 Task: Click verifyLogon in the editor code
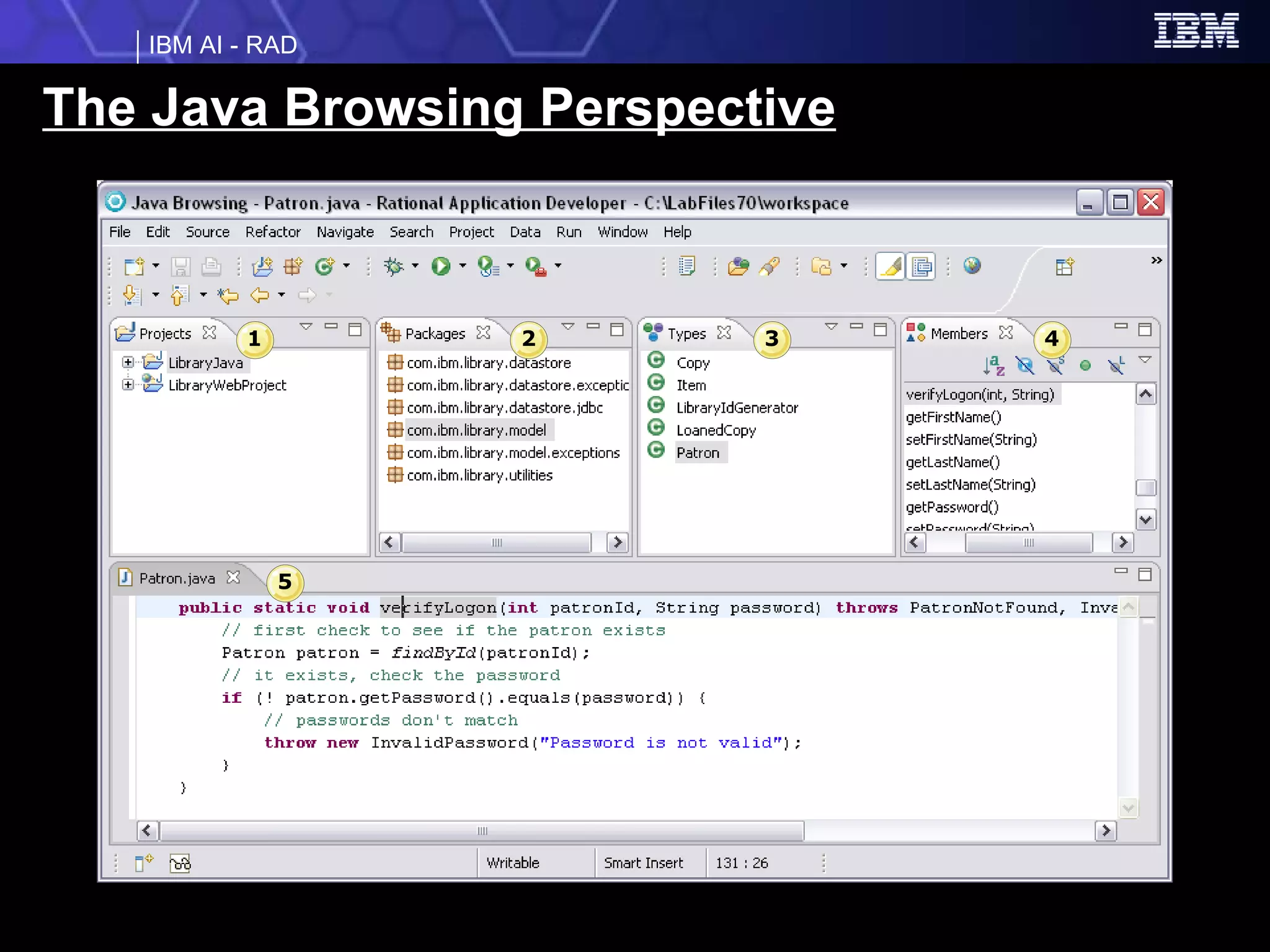click(438, 608)
